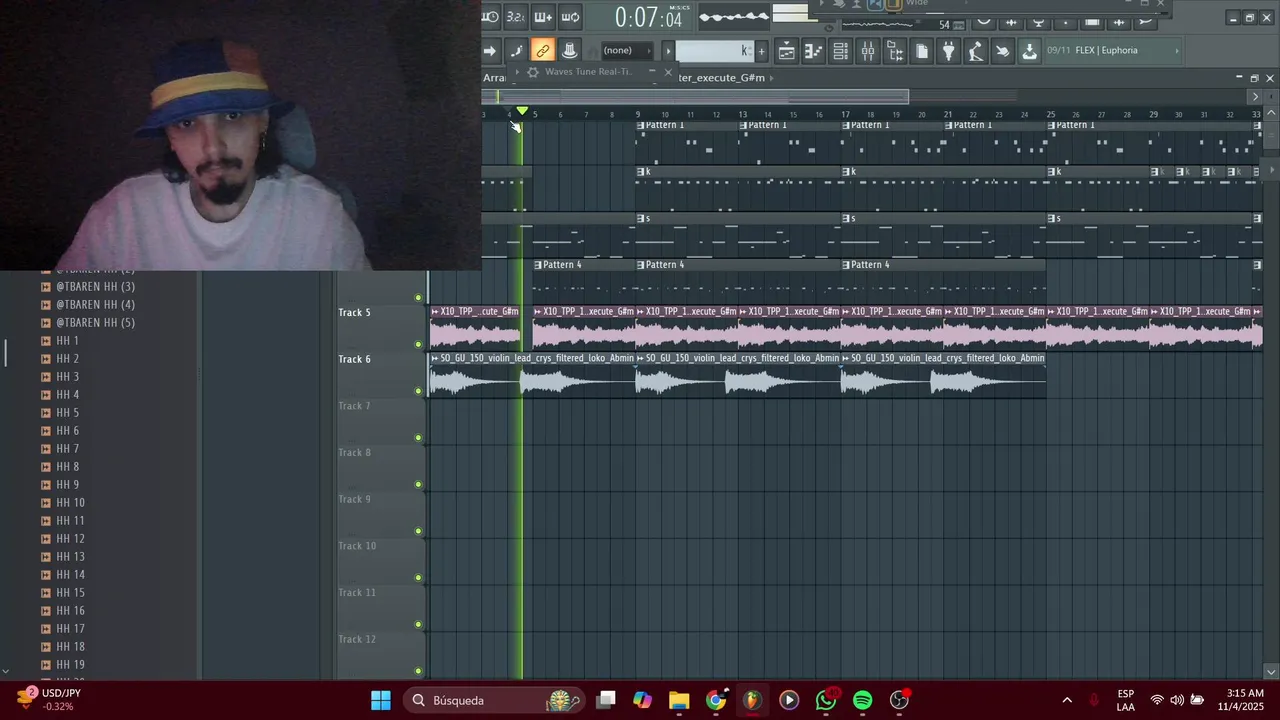Viewport: 1280px width, 720px height.
Task: Click the arrow after ter_execute_G#m breadcrumb
Action: click(773, 78)
